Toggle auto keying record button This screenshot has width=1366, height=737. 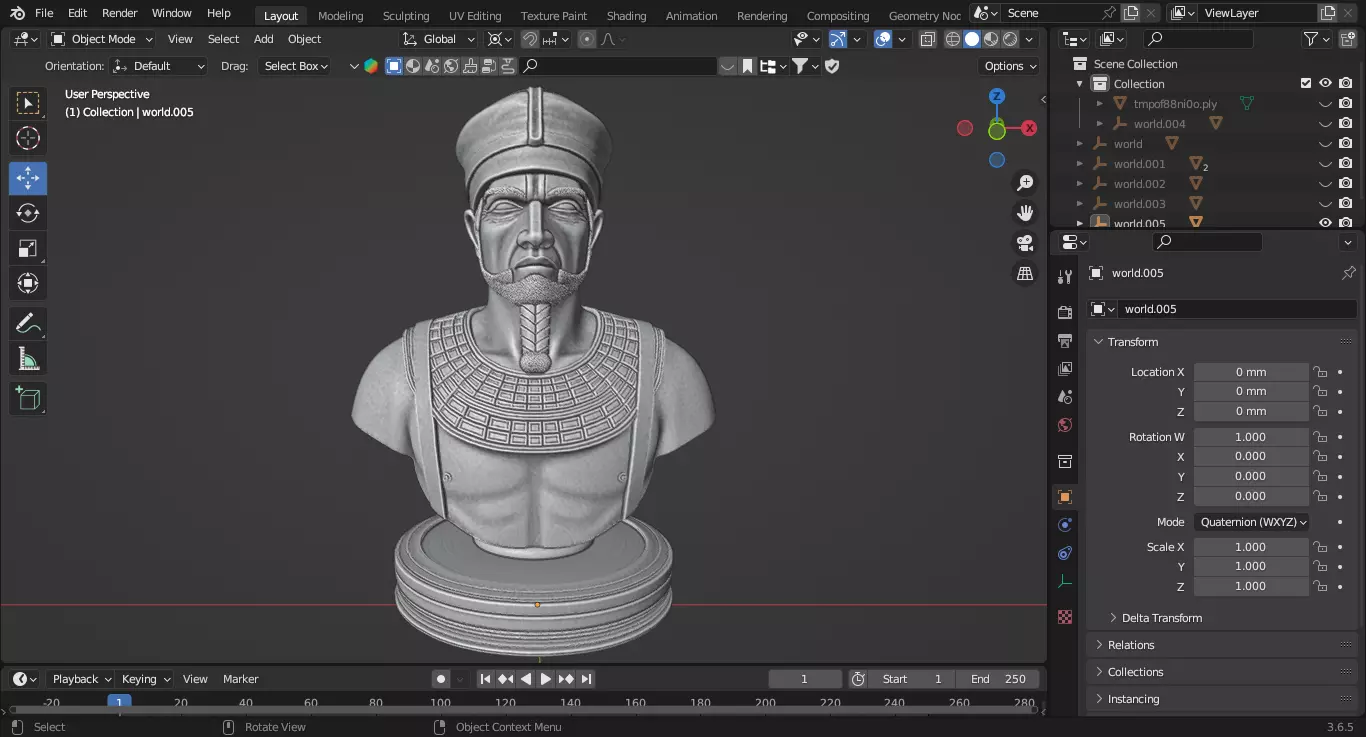441,679
